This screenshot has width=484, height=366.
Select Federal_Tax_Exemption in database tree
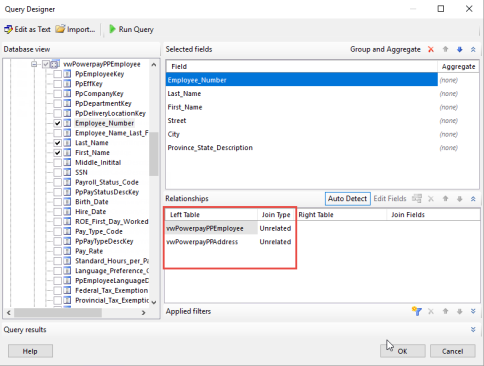point(111,290)
